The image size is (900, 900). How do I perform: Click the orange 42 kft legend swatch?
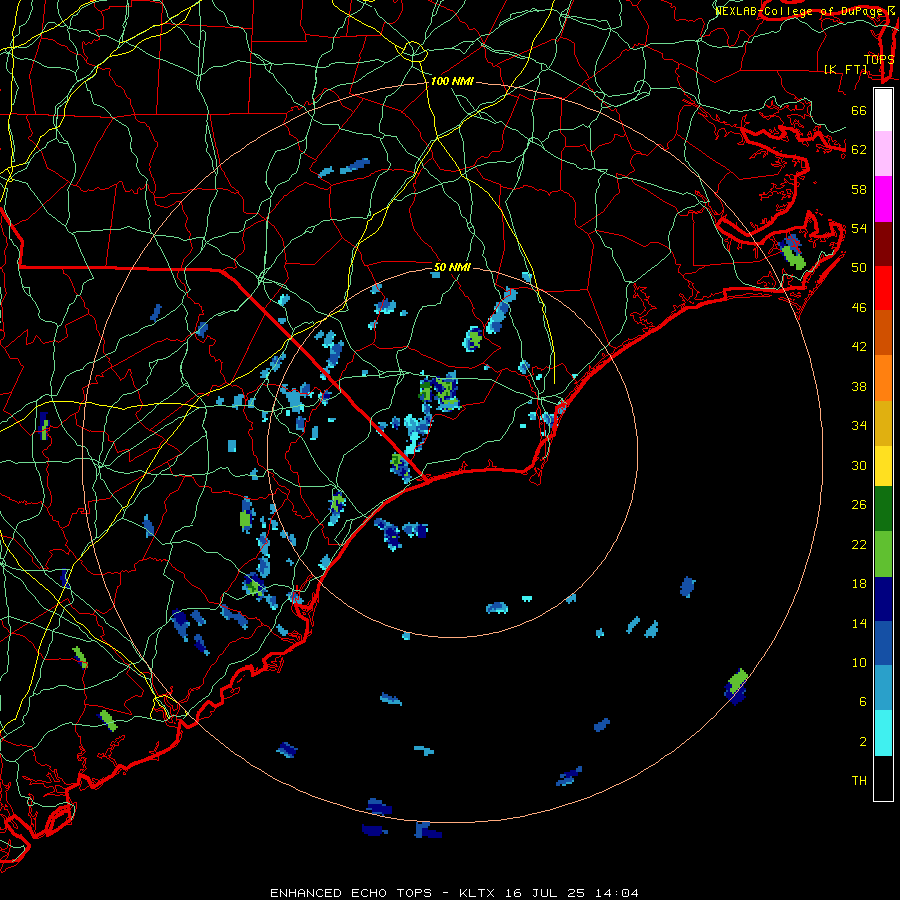(x=883, y=378)
